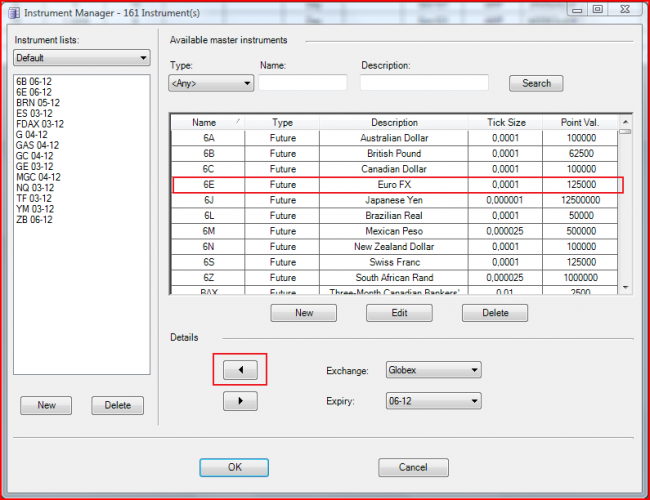Click the 6N name cell

coord(208,247)
